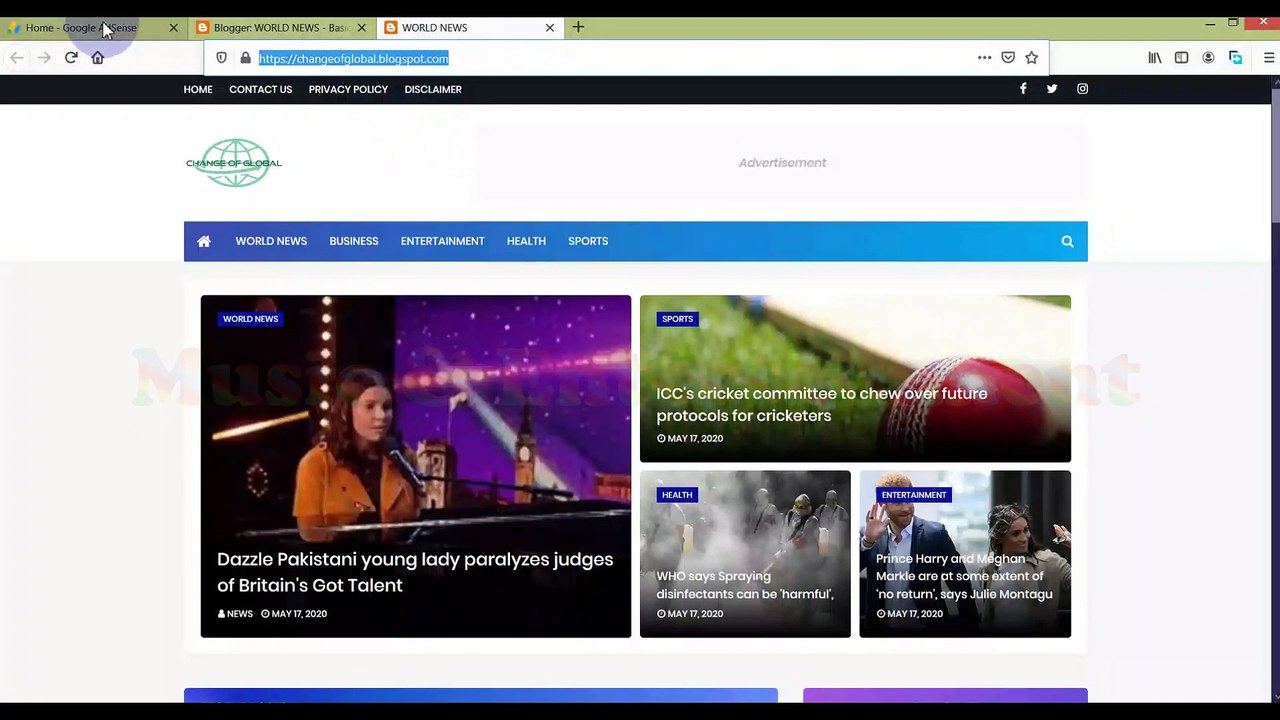
Task: Open the site's Instagram page icon
Action: (1082, 89)
